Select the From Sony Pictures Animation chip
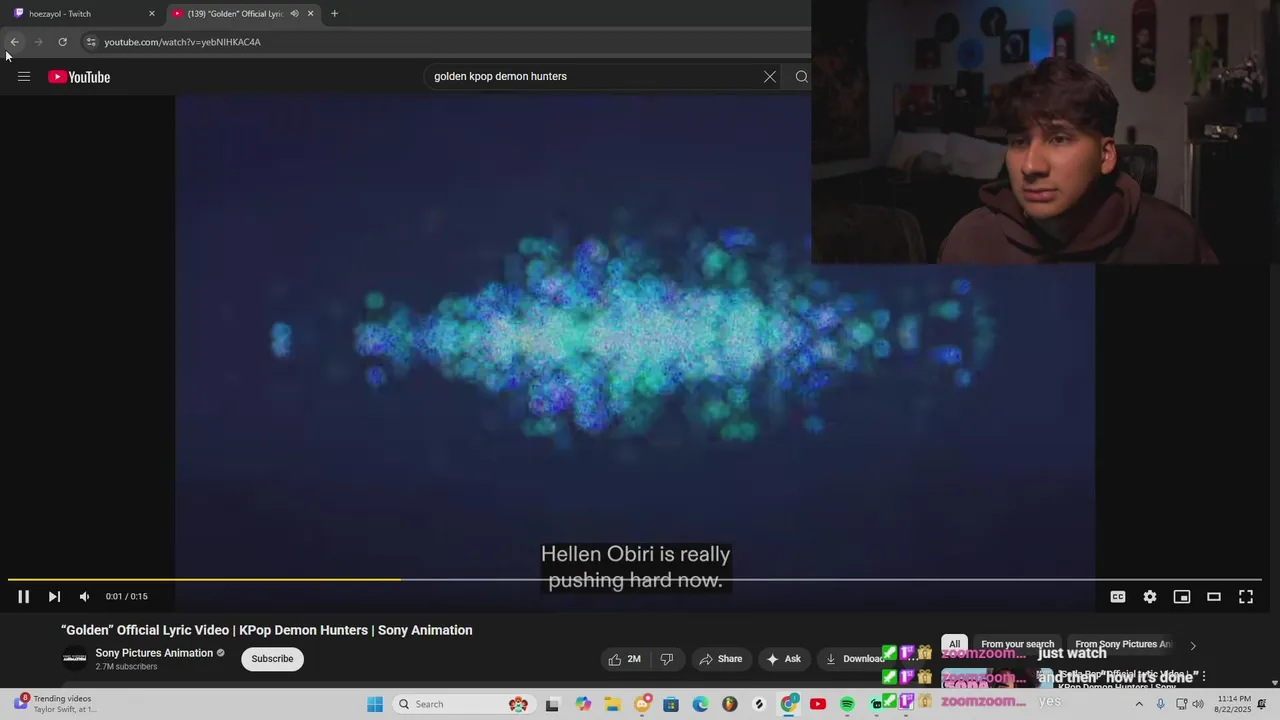This screenshot has width=1280, height=720. click(1123, 645)
